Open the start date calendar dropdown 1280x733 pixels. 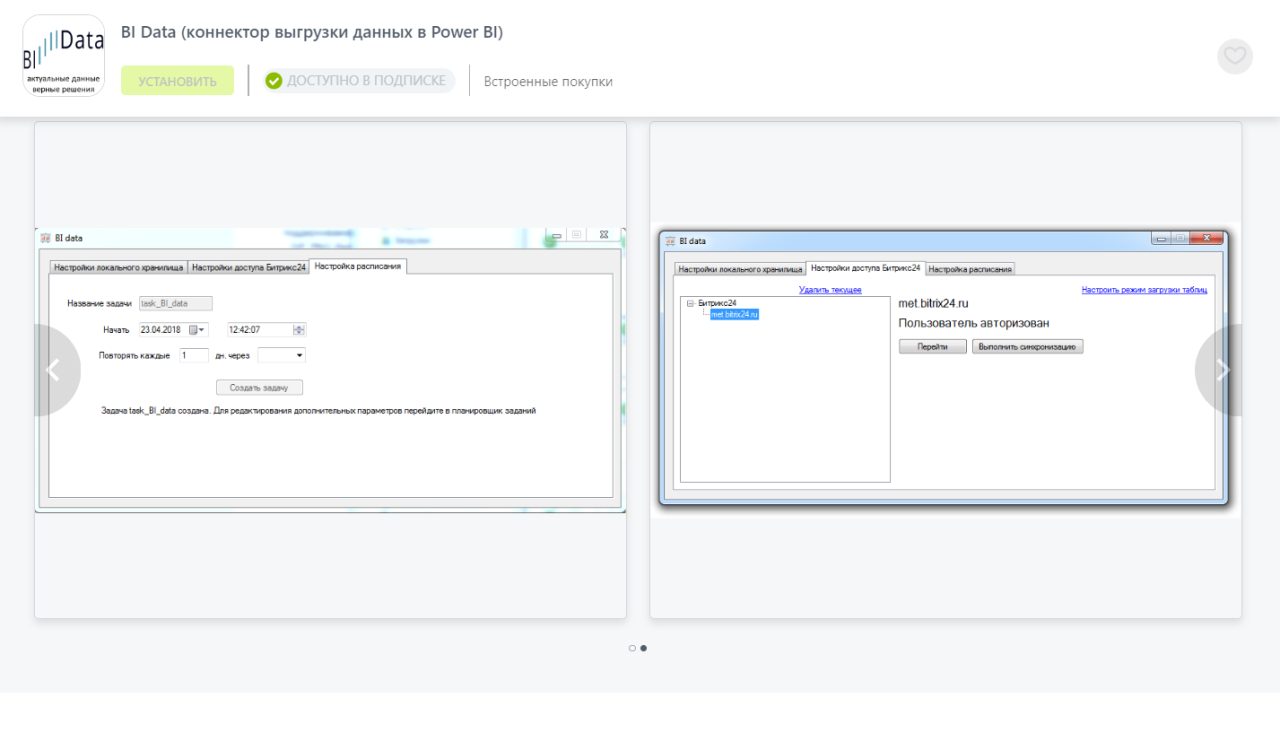tap(197, 330)
